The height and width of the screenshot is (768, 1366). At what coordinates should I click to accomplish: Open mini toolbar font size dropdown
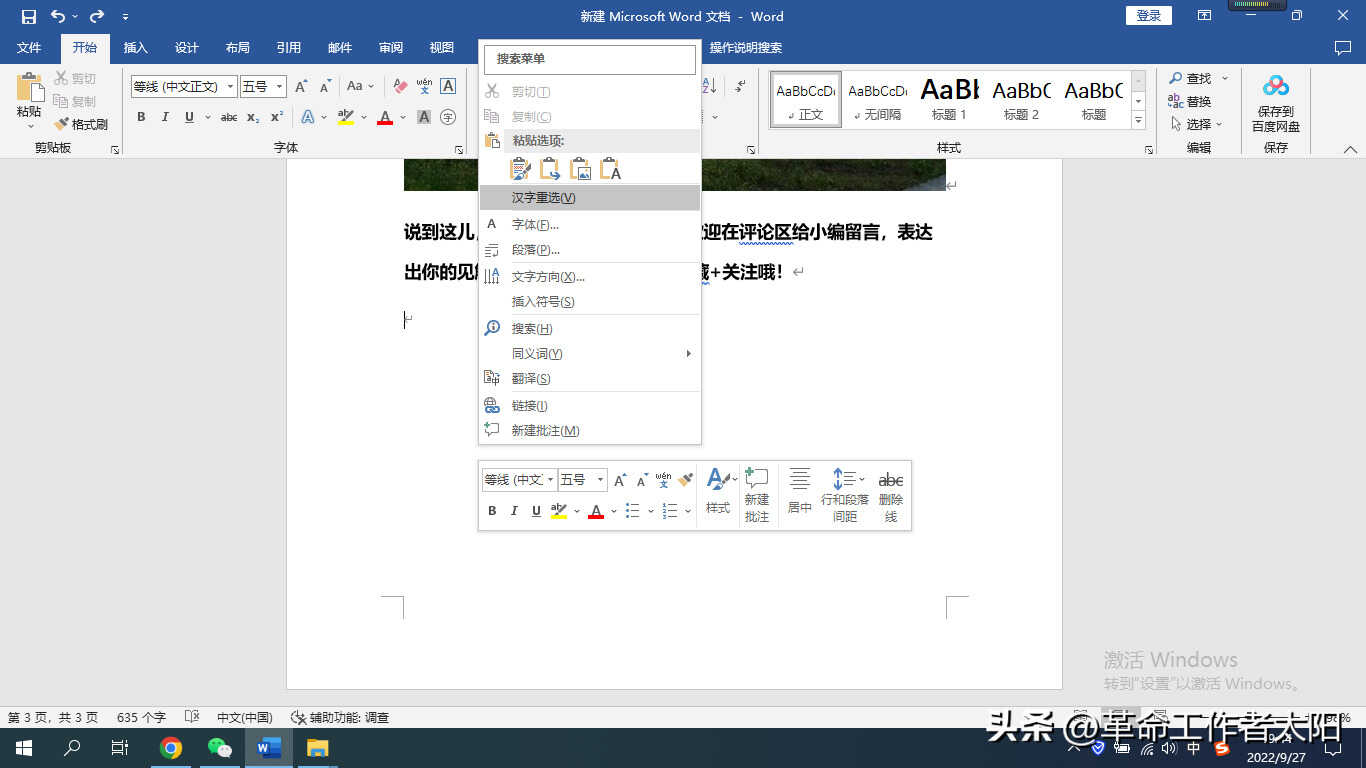[x=600, y=481]
